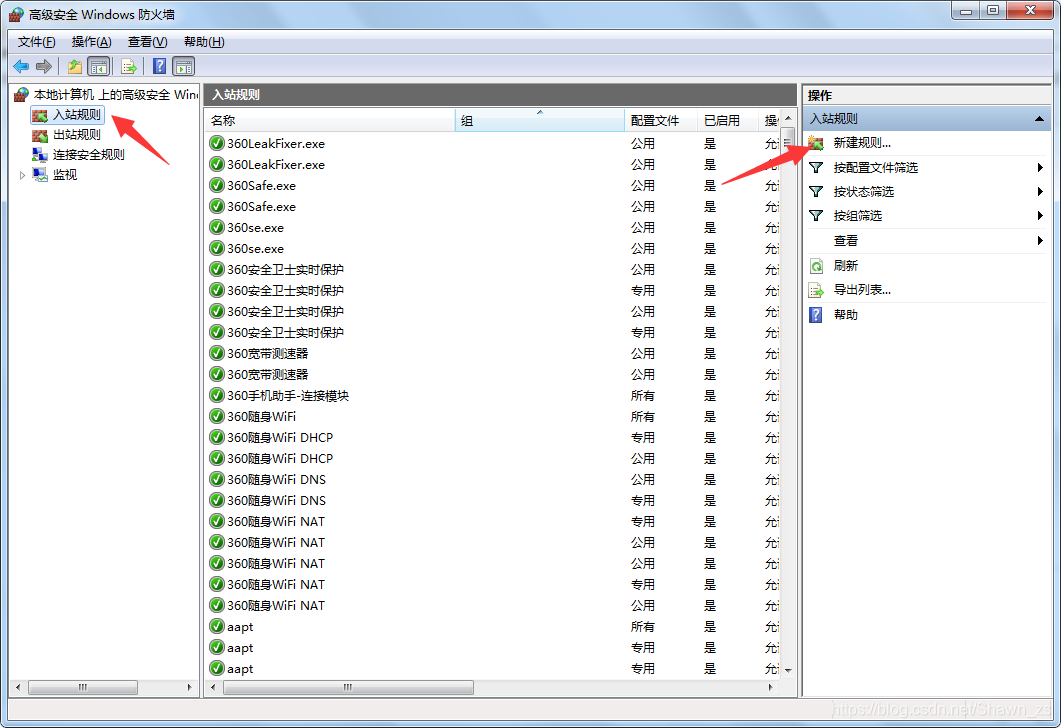Click the funnel icon beside 按配置文件筛选
Image resolution: width=1061 pixels, height=728 pixels.
pos(816,167)
